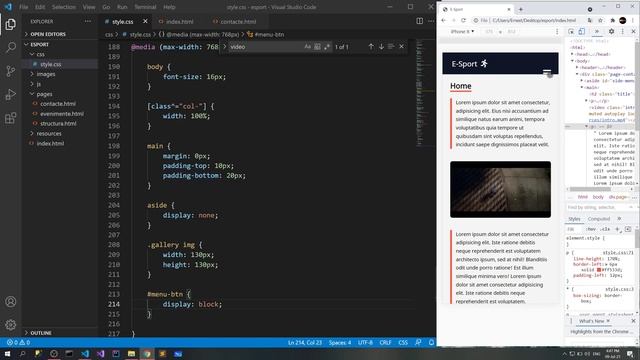Open the Explorer view in activity bar

11,24
